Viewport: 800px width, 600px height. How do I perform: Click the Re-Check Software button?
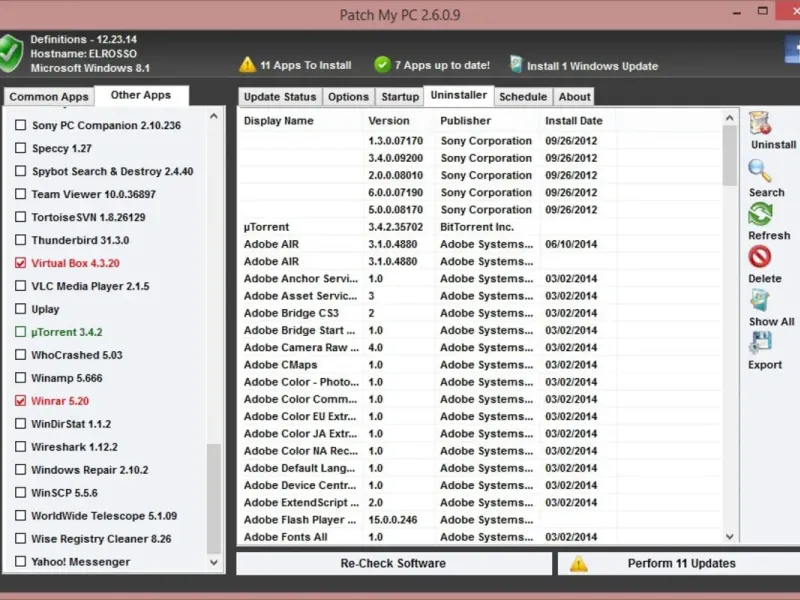pyautogui.click(x=393, y=563)
